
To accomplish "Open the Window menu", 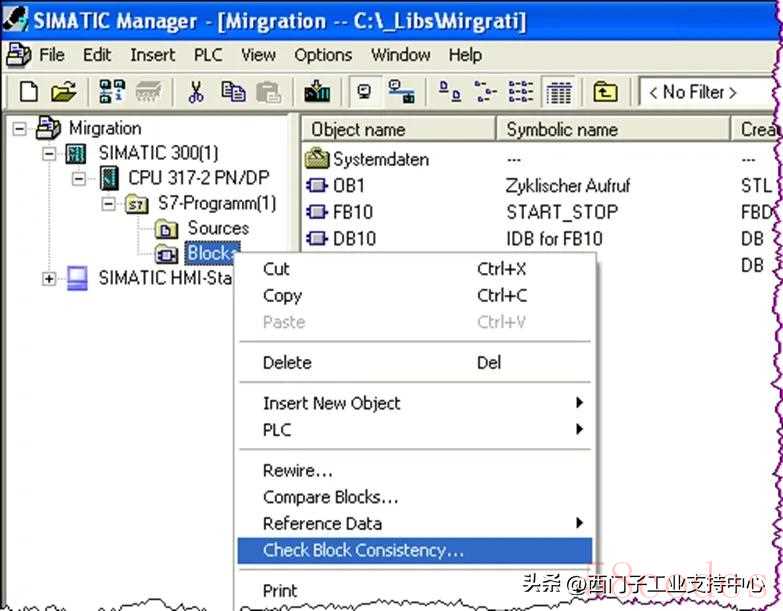I will (400, 55).
